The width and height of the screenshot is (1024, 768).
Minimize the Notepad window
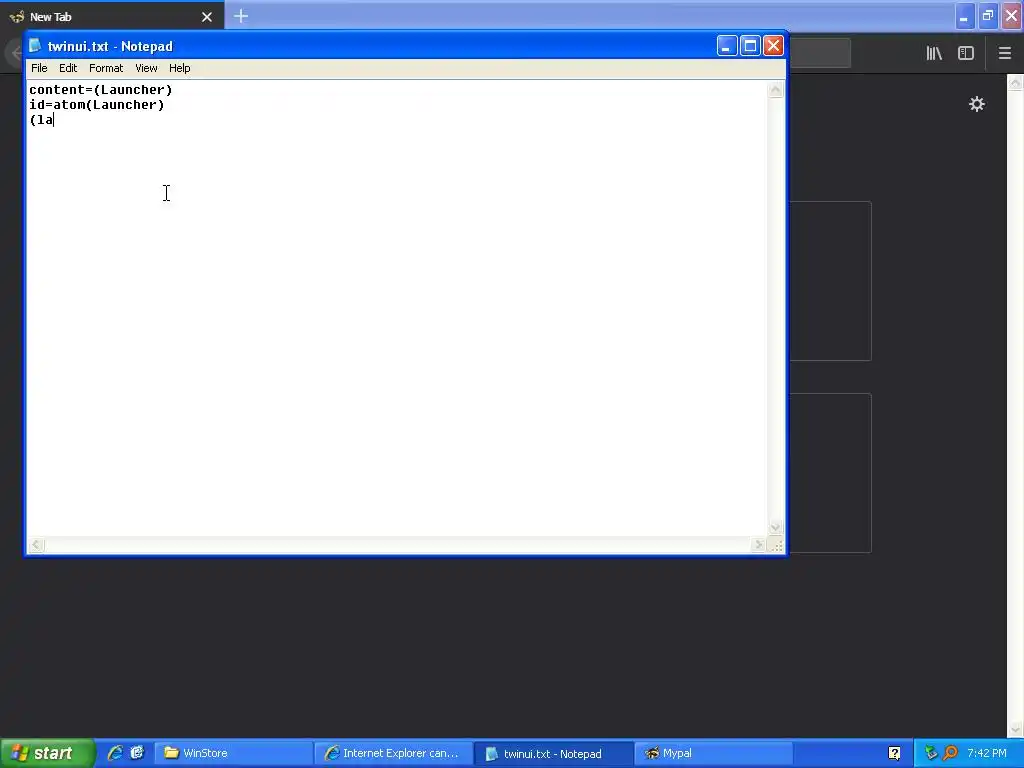tap(727, 46)
